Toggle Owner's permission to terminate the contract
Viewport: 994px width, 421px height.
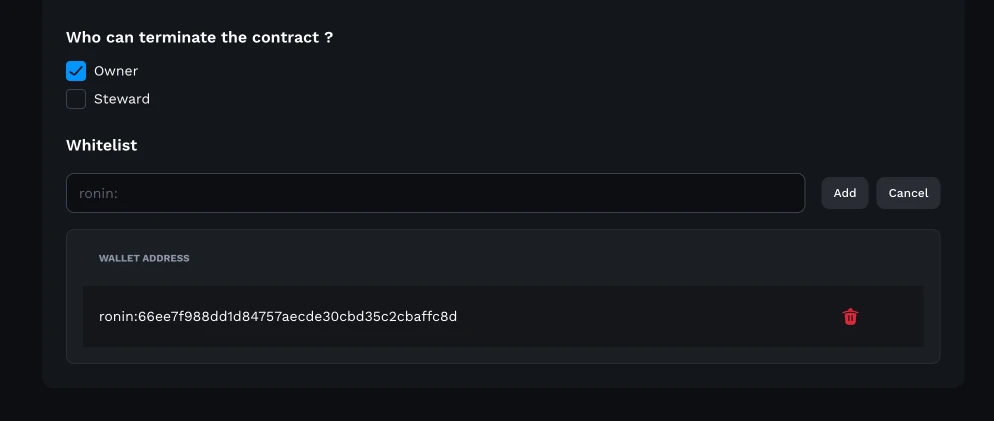76,71
